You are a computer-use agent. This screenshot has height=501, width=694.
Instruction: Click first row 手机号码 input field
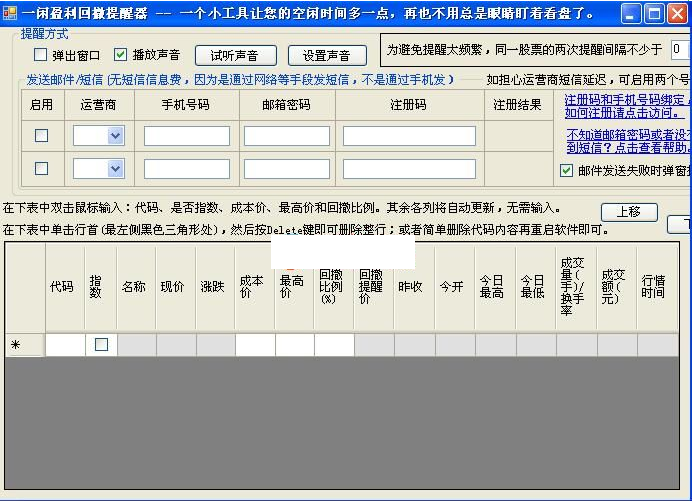pos(187,136)
